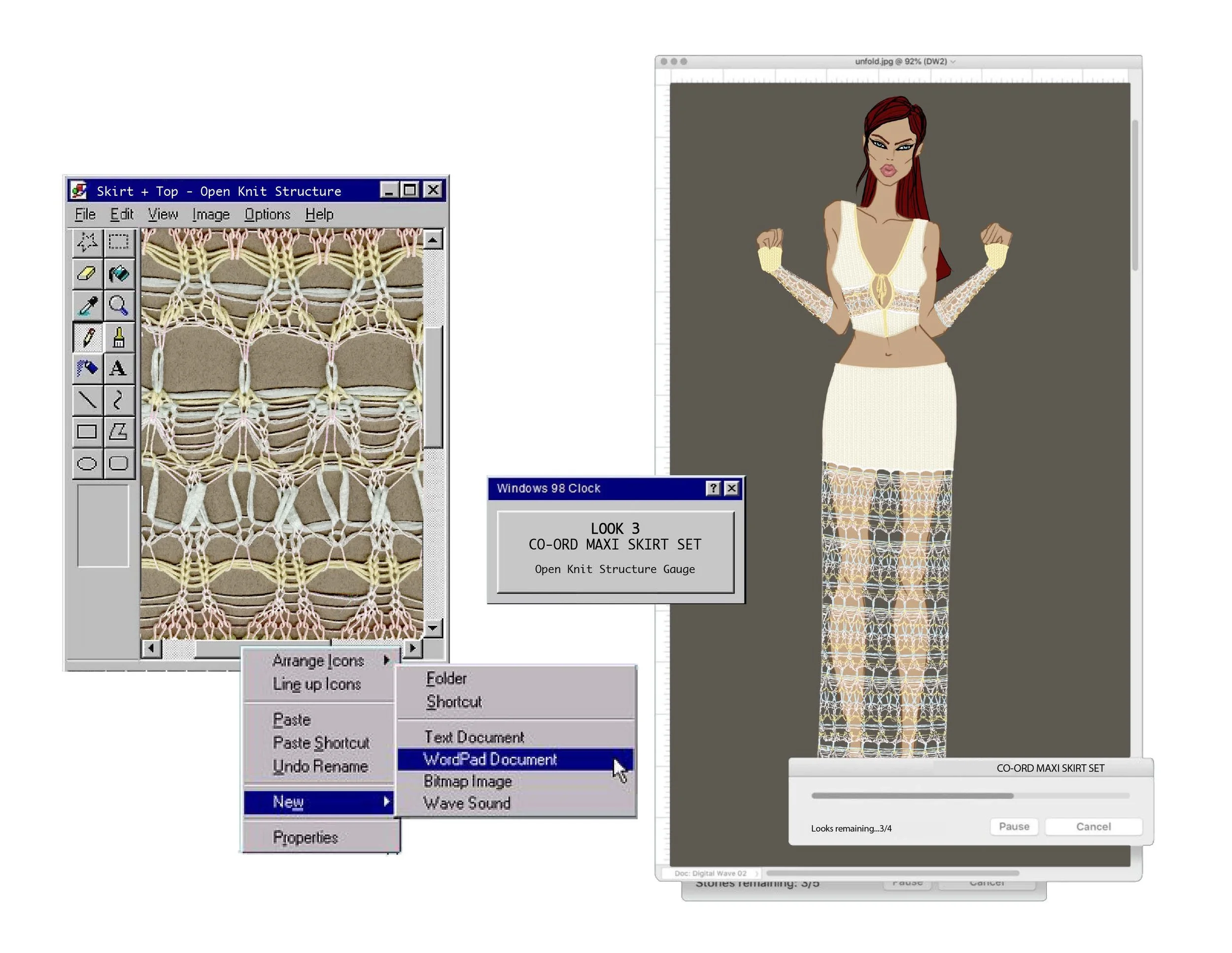Pick the Eyedropper color picker tool
The width and height of the screenshot is (1232, 953).
pyautogui.click(x=87, y=306)
